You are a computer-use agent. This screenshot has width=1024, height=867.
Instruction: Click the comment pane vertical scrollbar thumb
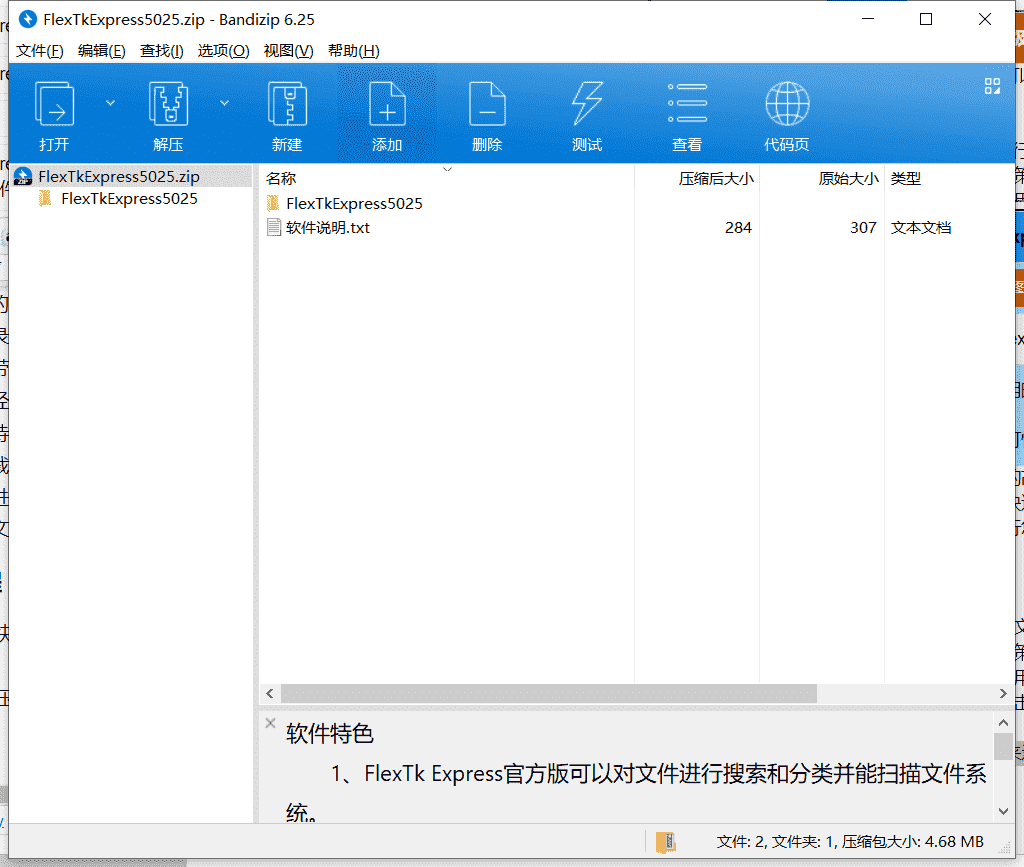click(1003, 746)
